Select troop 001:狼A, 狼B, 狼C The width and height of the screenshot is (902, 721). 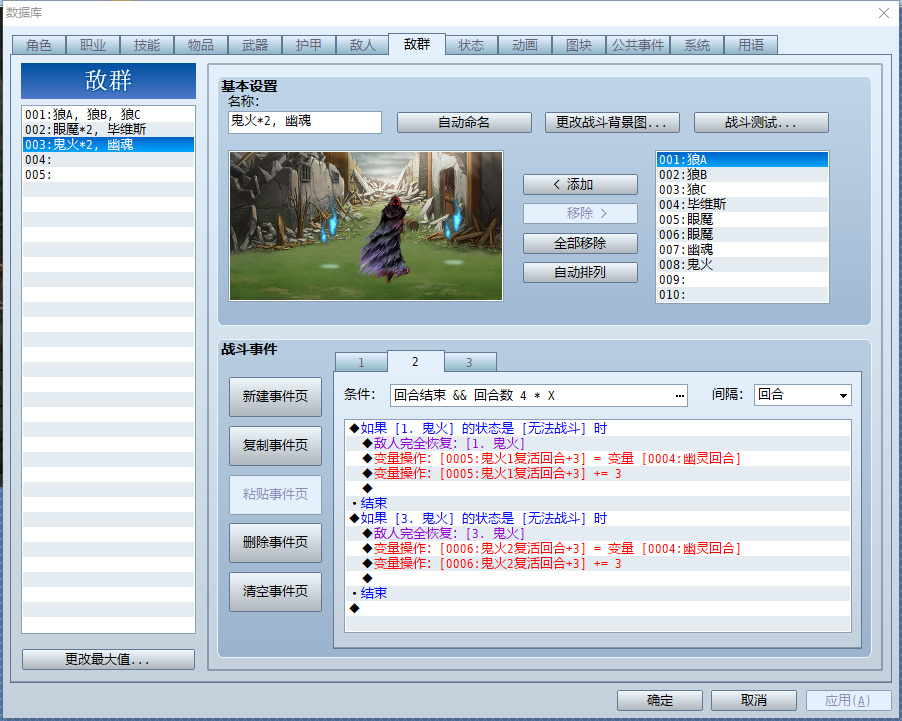point(109,115)
